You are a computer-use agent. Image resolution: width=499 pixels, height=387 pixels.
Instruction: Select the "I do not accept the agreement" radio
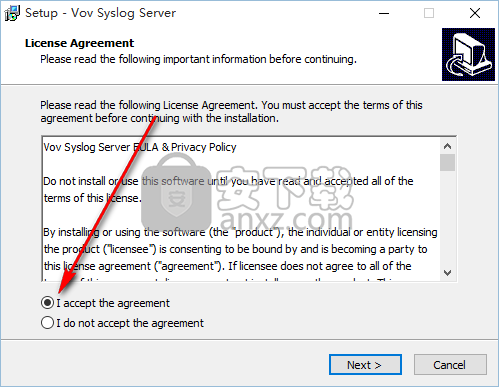(x=47, y=323)
